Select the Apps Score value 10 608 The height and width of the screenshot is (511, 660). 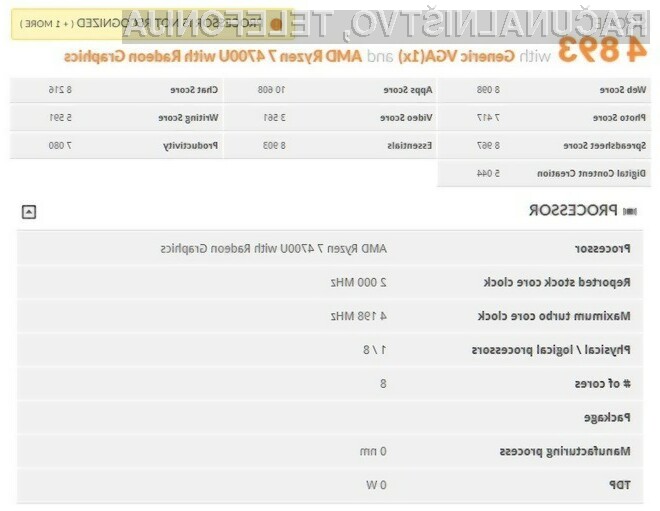(x=271, y=90)
